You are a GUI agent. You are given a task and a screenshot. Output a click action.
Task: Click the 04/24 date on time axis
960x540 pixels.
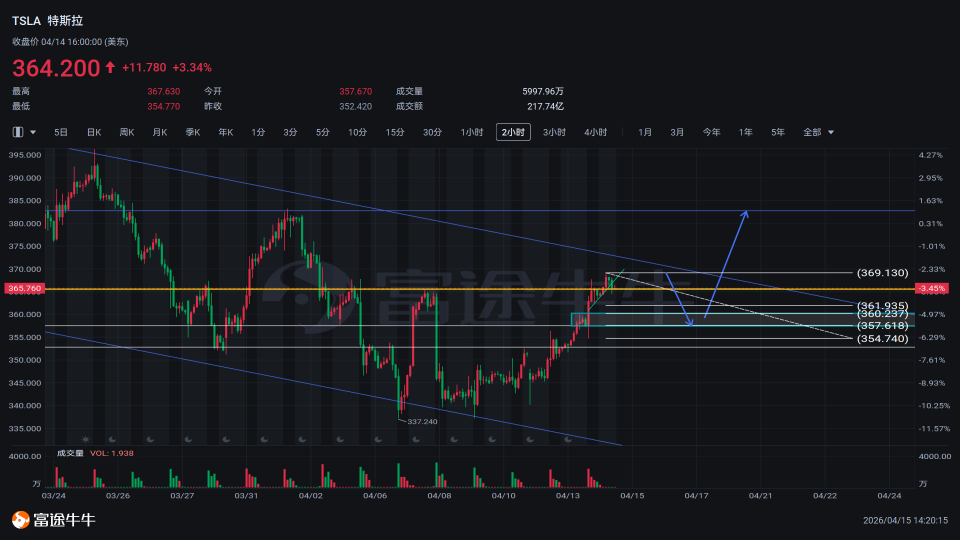889,495
